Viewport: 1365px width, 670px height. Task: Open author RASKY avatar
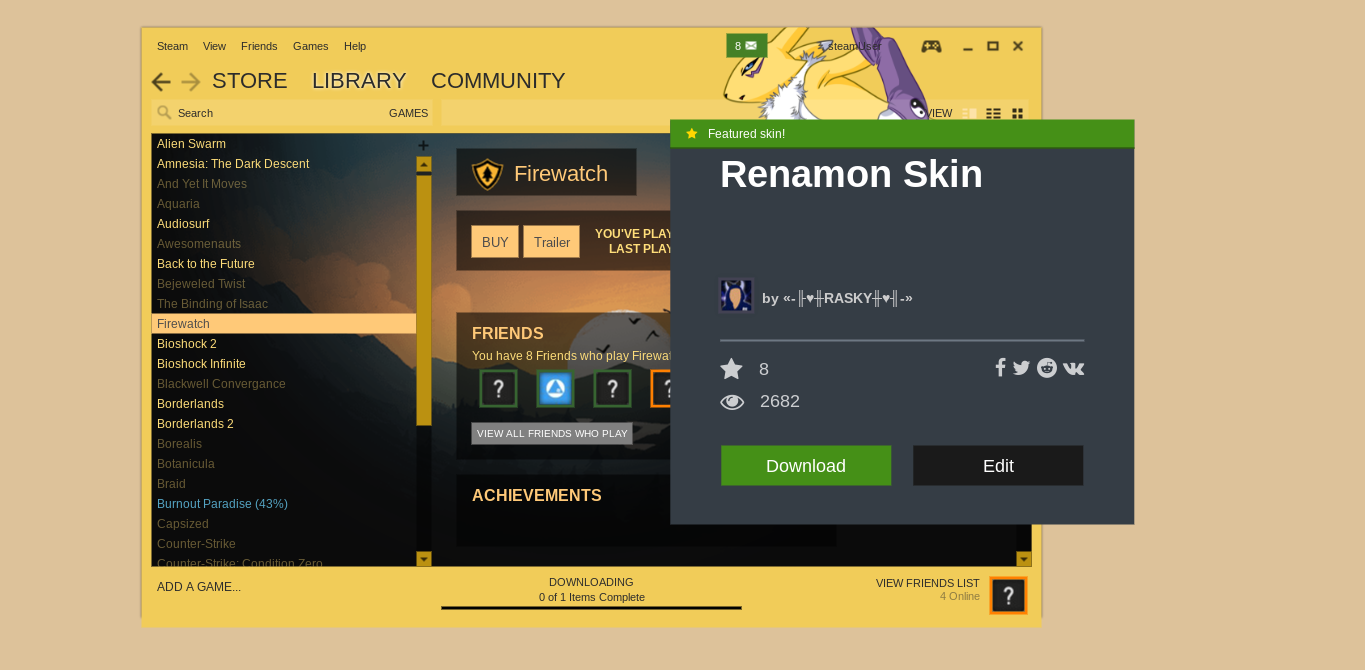point(735,296)
